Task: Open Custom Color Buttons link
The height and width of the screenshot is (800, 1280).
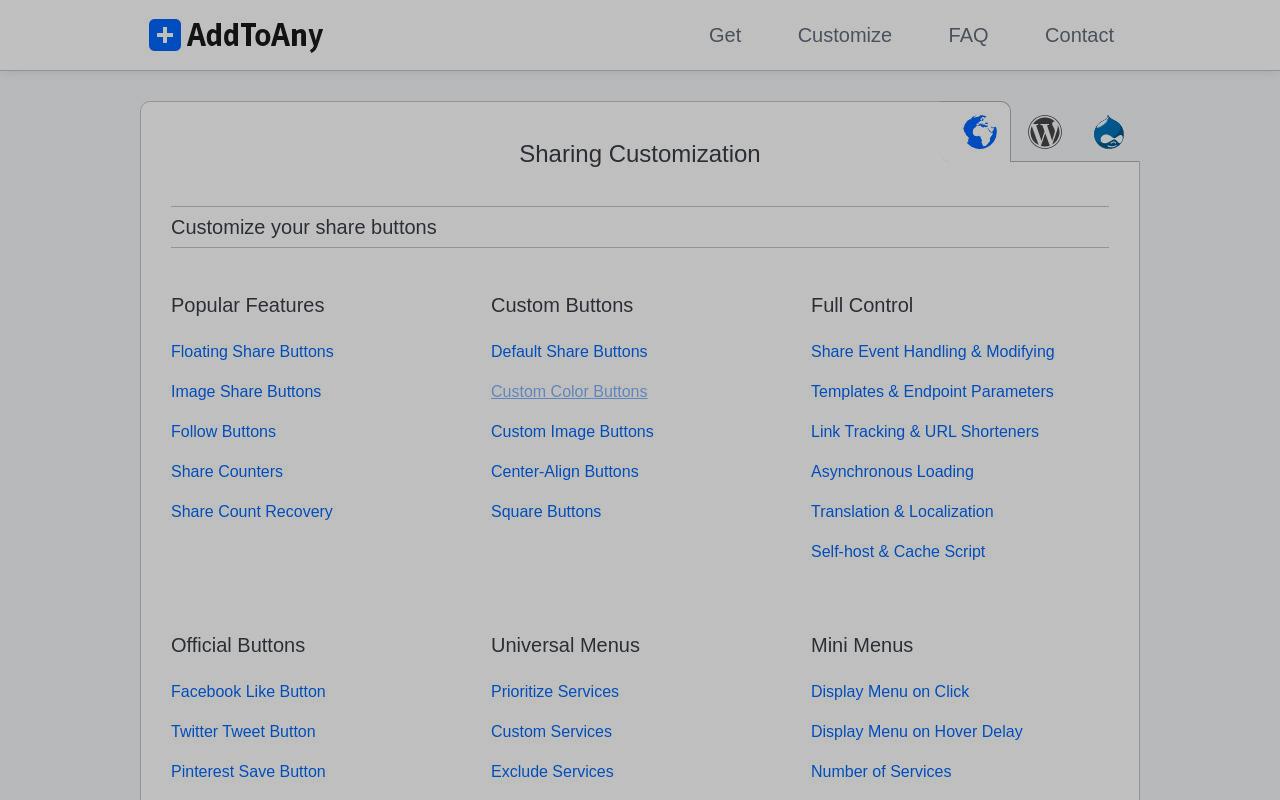Action: 569,391
